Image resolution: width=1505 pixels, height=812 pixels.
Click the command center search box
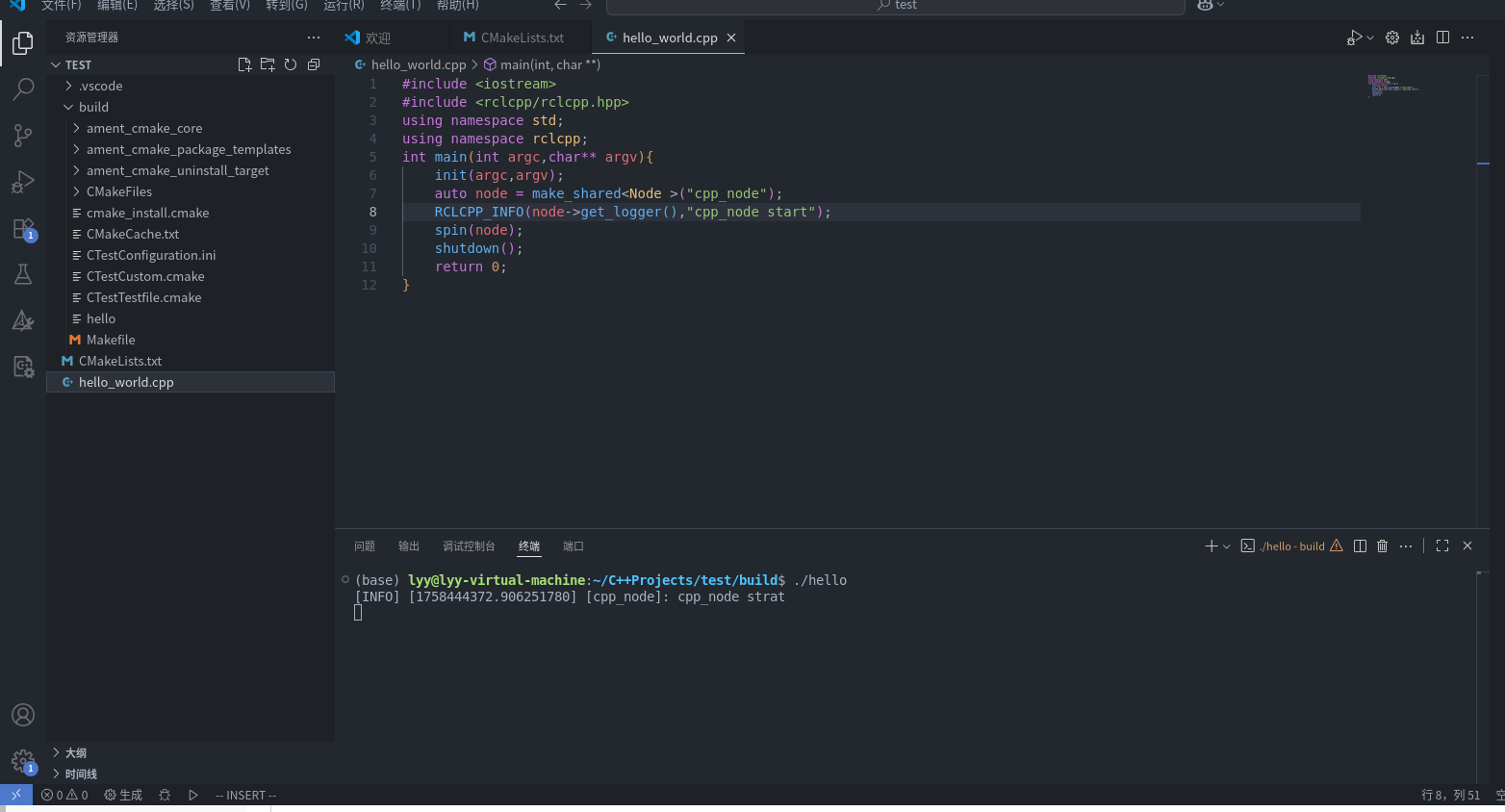pos(895,6)
